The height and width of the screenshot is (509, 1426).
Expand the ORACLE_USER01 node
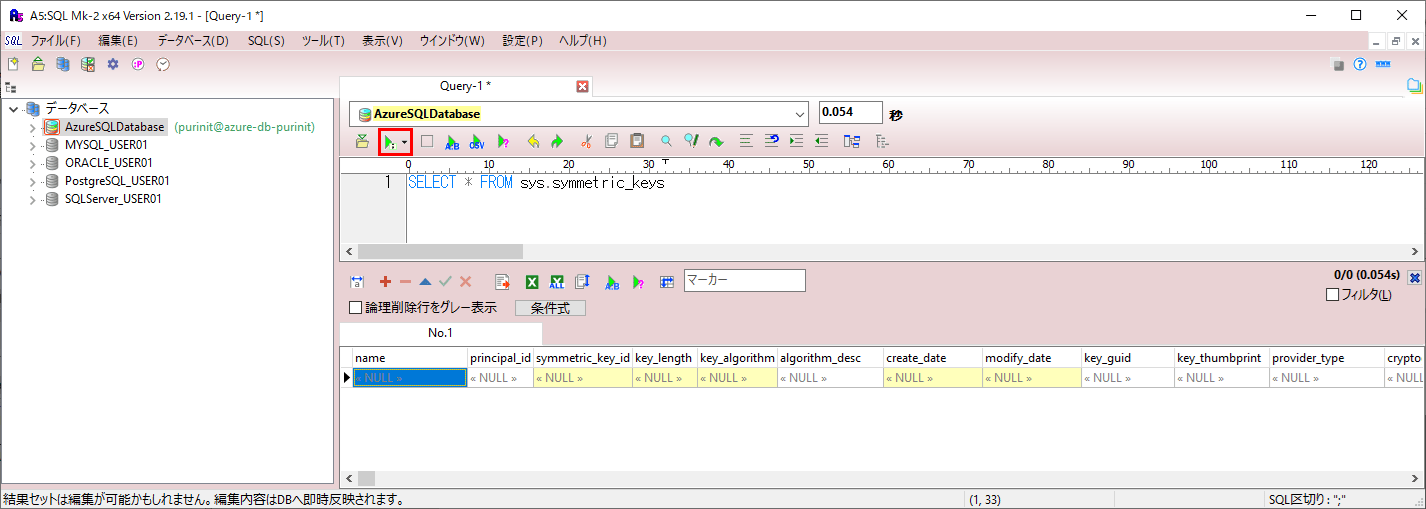coord(32,164)
